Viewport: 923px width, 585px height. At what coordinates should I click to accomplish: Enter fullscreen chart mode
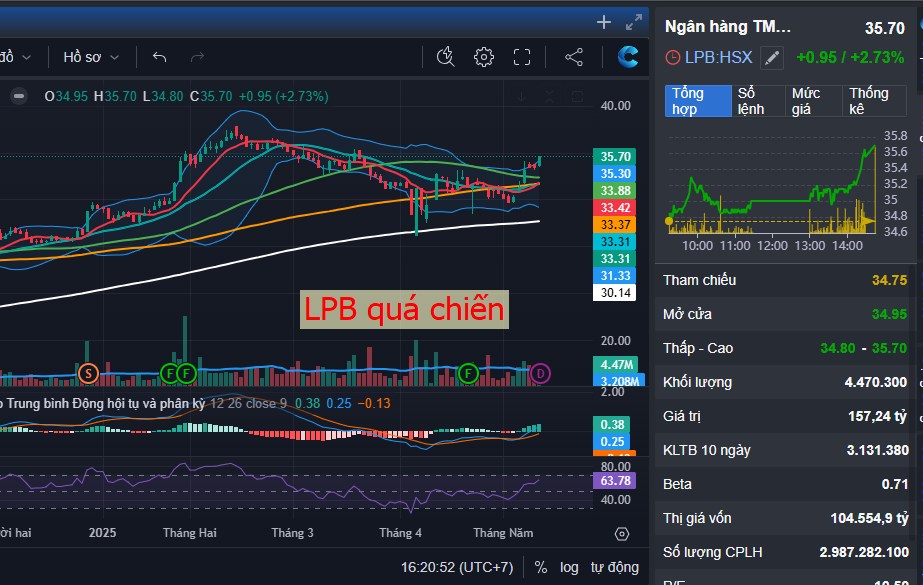pos(522,57)
